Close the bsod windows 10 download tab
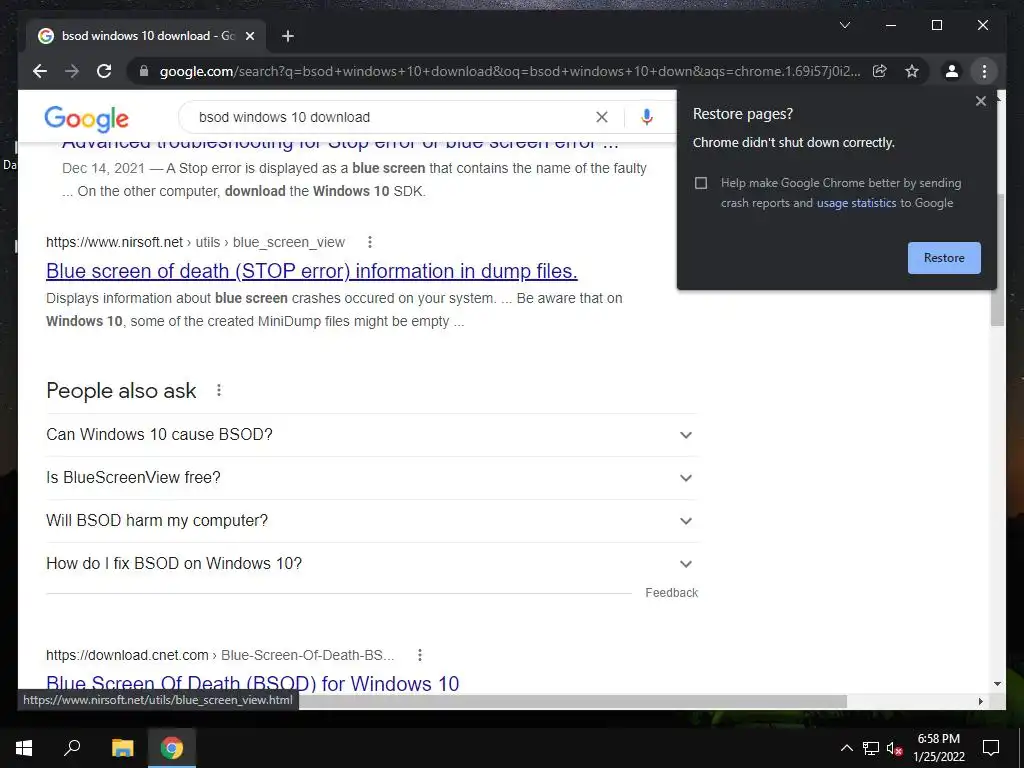1024x768 pixels. pos(249,36)
